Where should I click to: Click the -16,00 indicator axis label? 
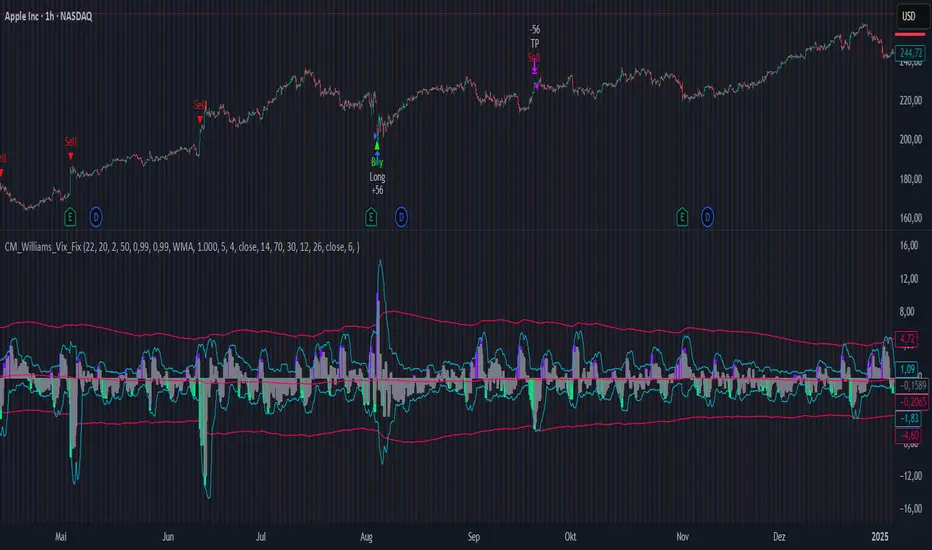909,509
